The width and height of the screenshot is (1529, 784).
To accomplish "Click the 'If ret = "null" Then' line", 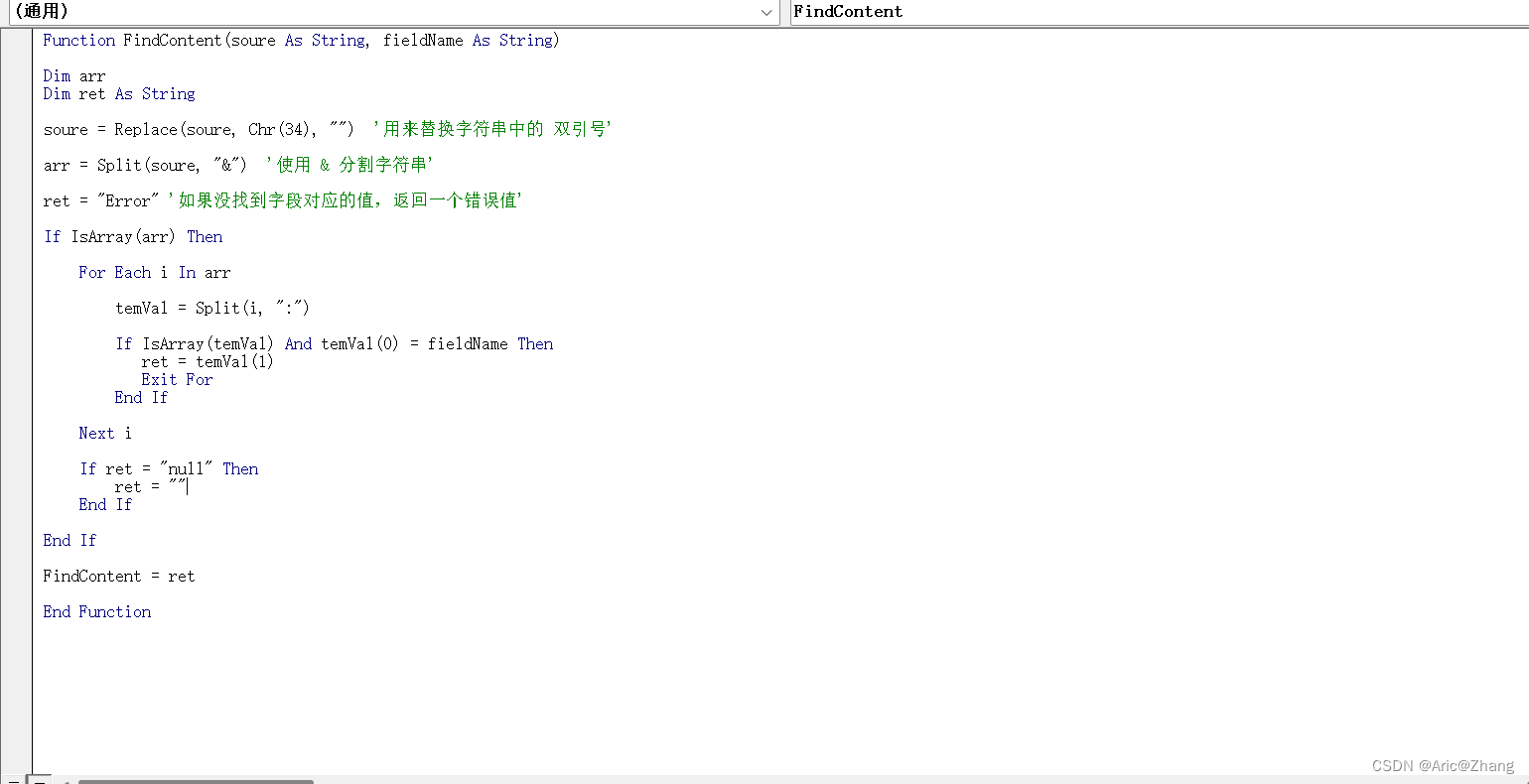I will (169, 468).
